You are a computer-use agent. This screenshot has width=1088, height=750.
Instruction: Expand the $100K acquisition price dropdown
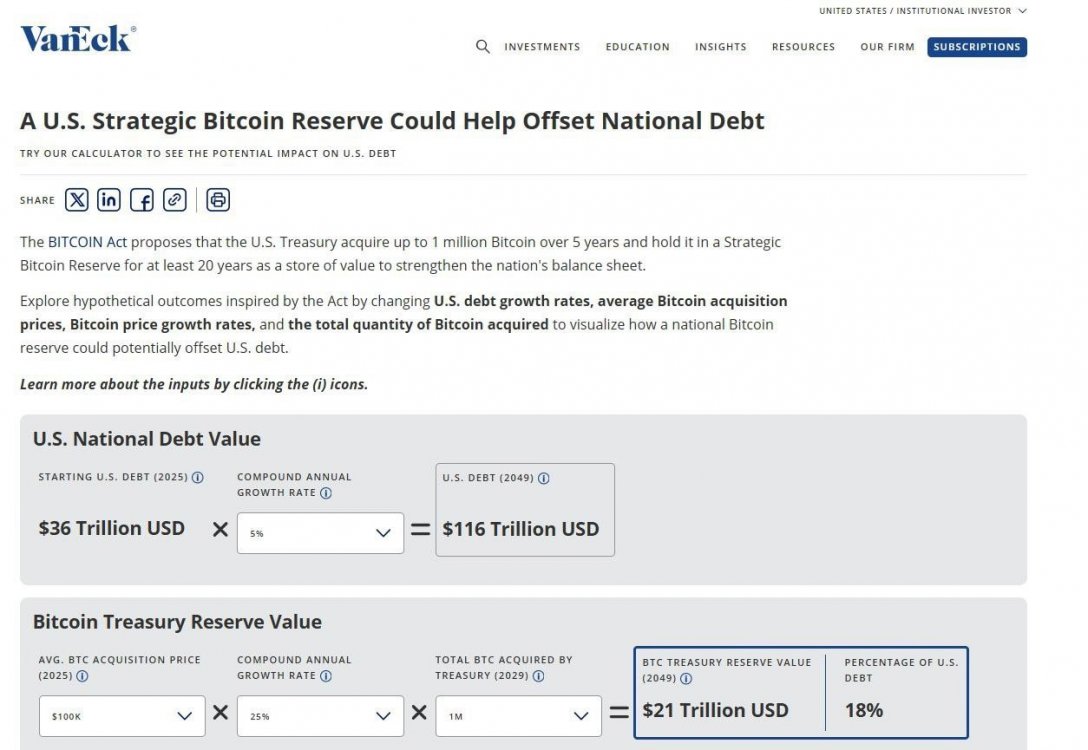click(x=122, y=716)
